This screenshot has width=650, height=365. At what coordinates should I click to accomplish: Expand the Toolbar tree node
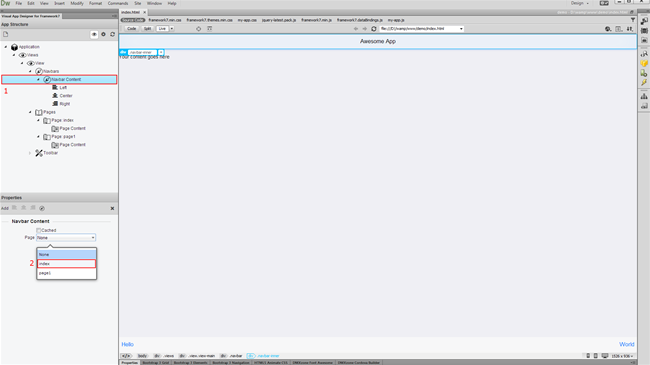[30, 153]
